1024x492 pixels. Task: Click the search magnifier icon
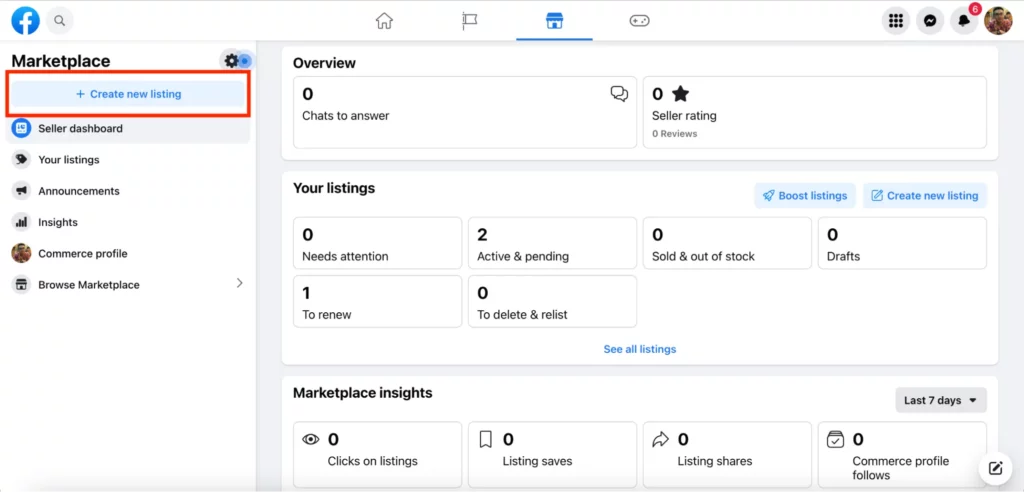click(59, 21)
